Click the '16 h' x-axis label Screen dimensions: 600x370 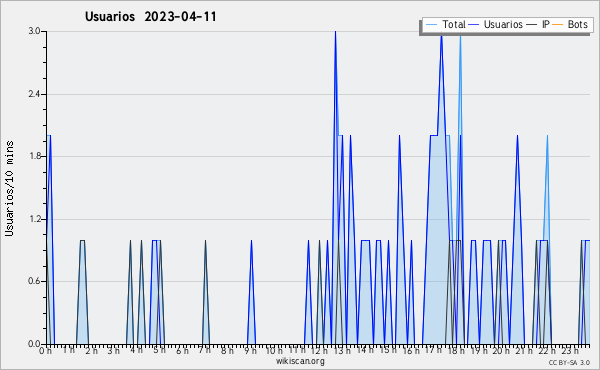point(411,350)
